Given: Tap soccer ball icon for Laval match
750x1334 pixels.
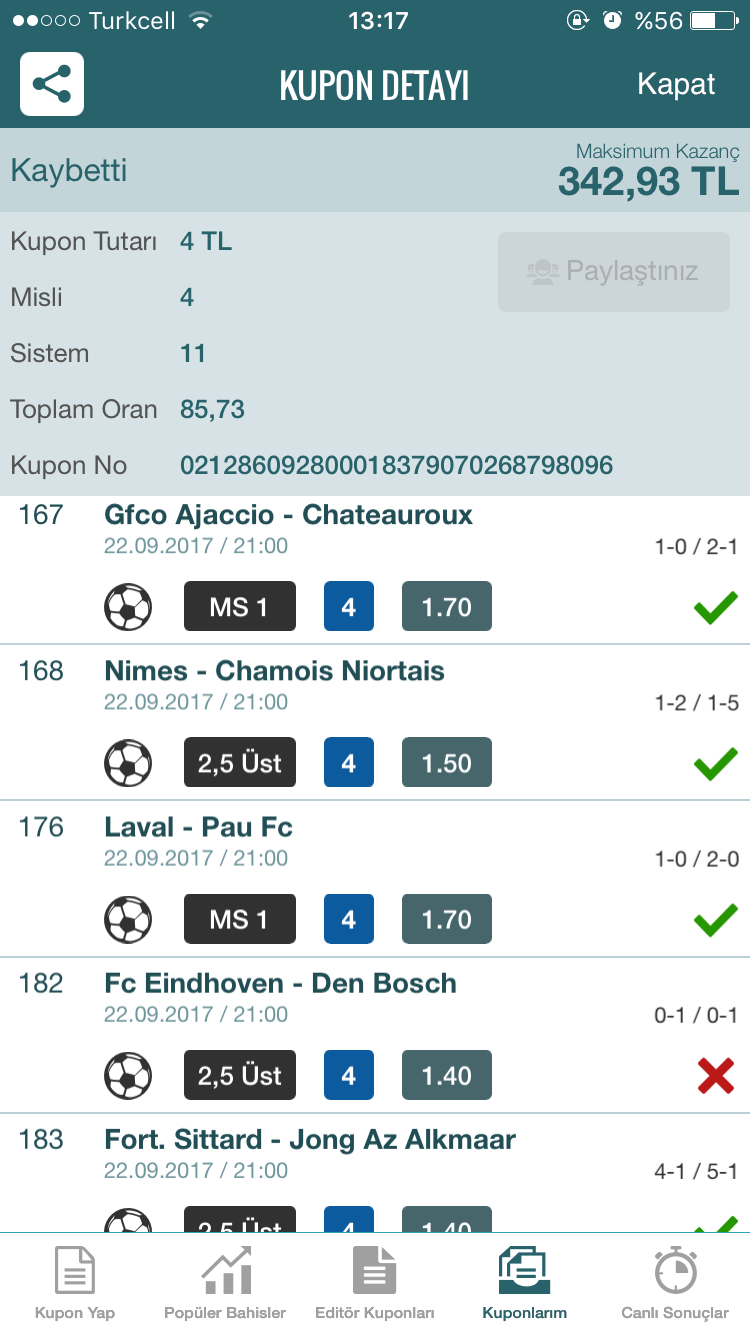Looking at the screenshot, I should [x=128, y=919].
